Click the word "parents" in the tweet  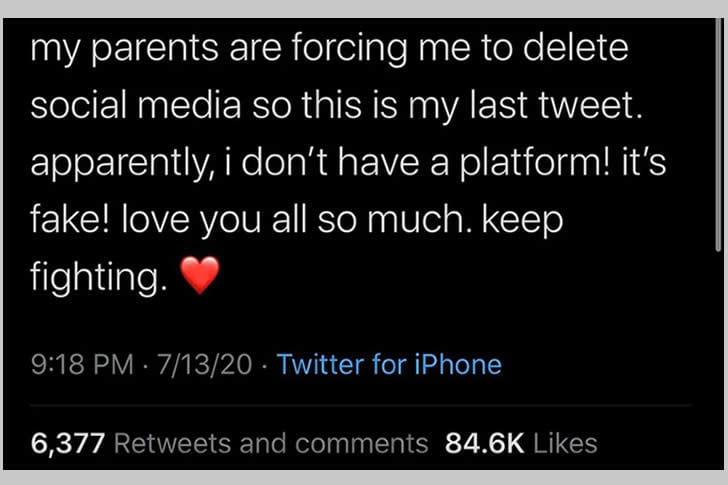152,52
